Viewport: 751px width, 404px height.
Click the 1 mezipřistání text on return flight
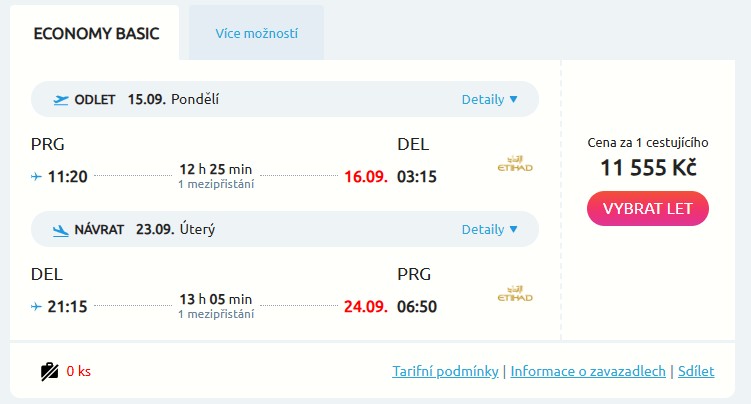pyautogui.click(x=216, y=315)
